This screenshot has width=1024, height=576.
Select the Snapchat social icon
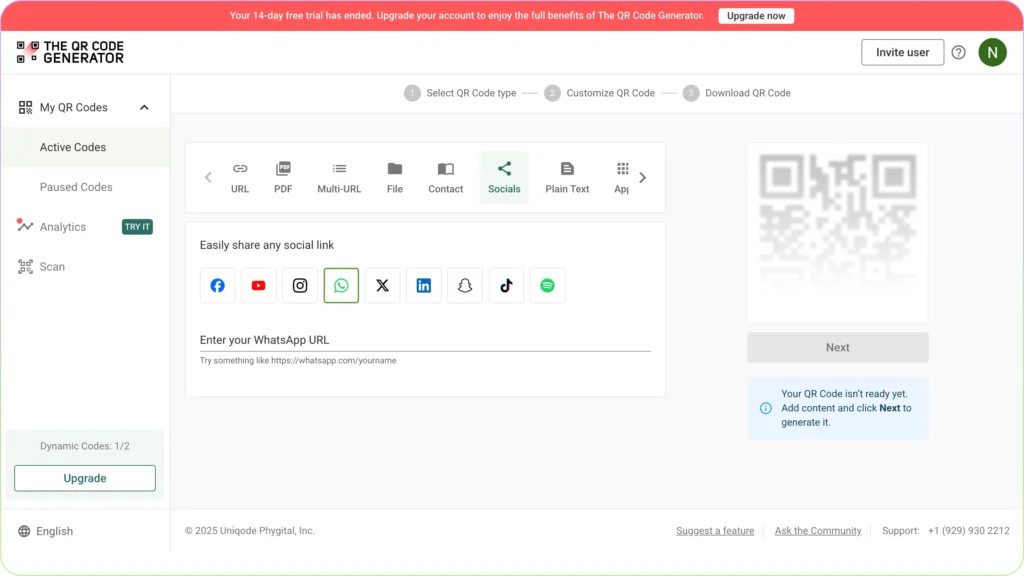point(464,285)
